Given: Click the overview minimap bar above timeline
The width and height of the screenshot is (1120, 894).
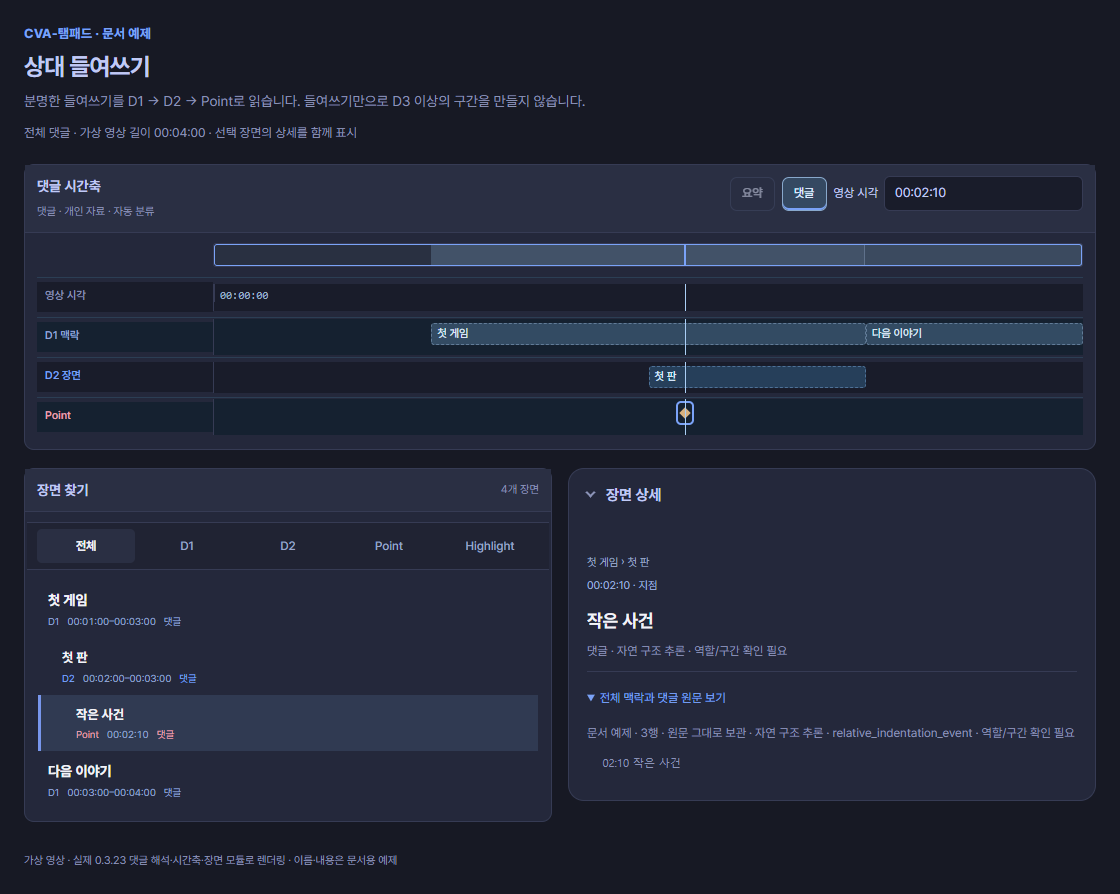Looking at the screenshot, I should pos(648,255).
